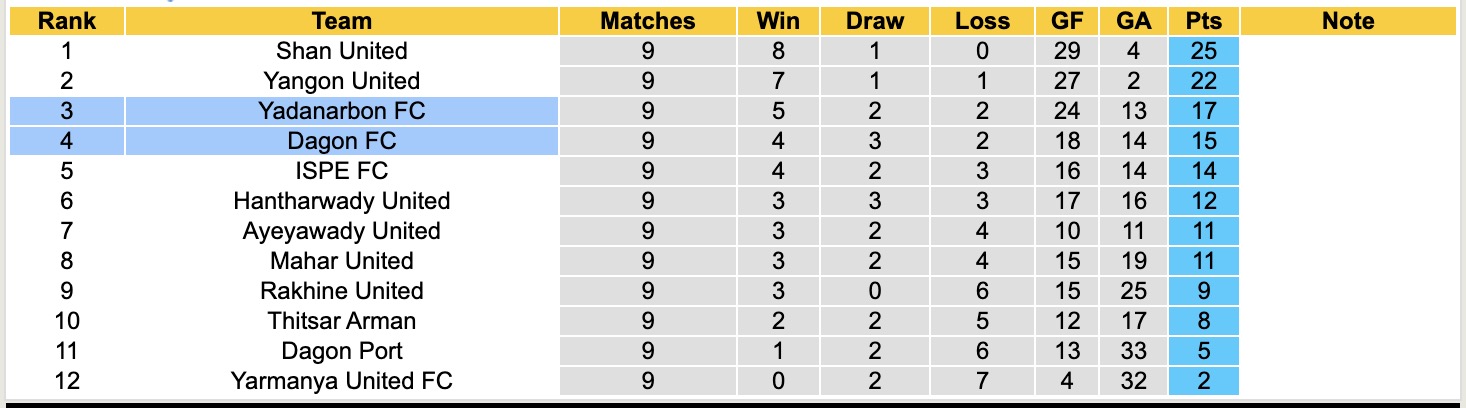
Task: Open Hantharwady United team entry
Action: pos(341,201)
